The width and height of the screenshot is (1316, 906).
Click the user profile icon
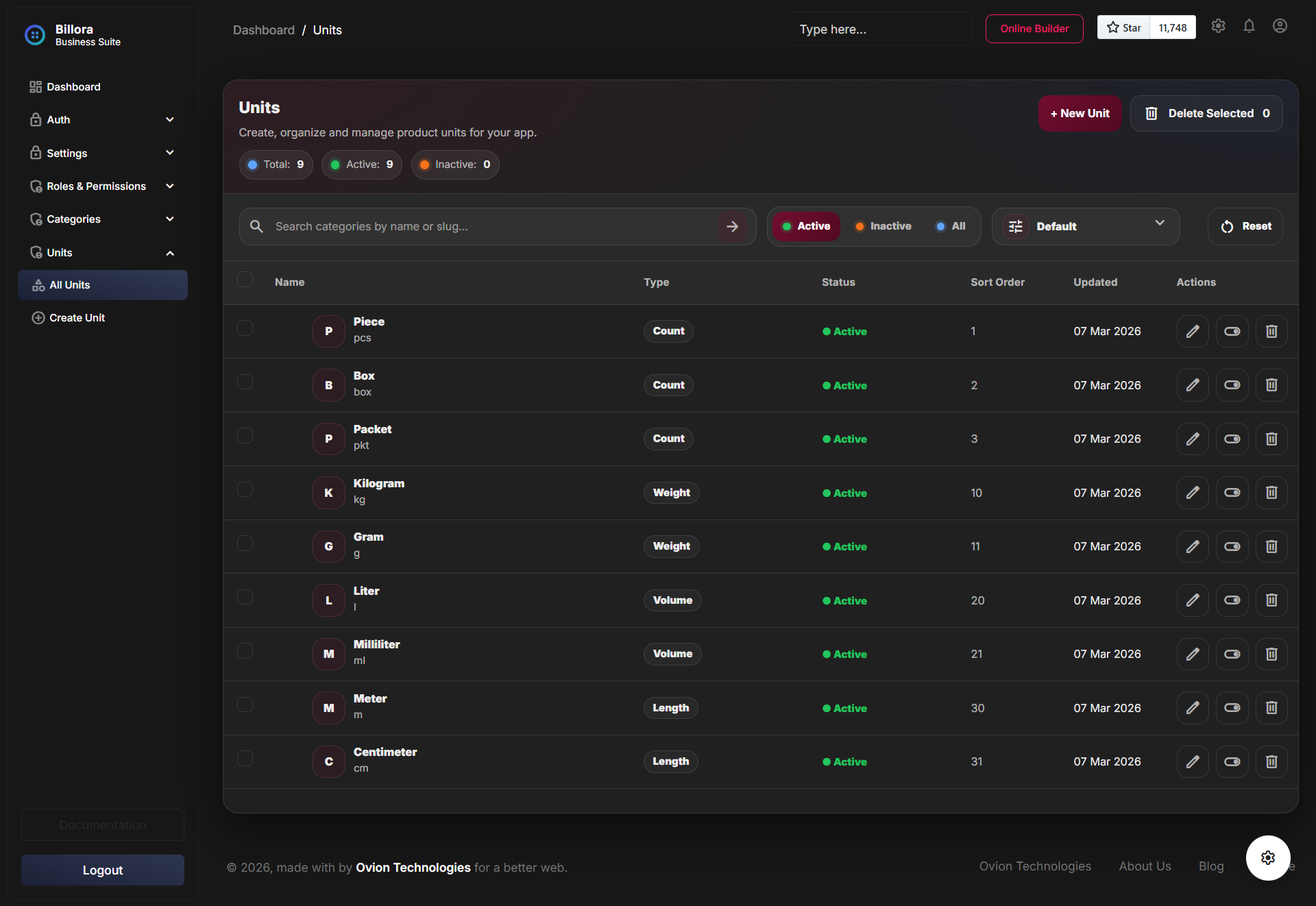click(x=1280, y=26)
